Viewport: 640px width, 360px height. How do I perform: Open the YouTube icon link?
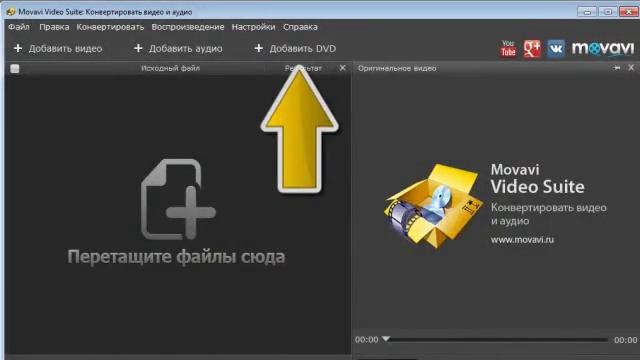tap(508, 49)
